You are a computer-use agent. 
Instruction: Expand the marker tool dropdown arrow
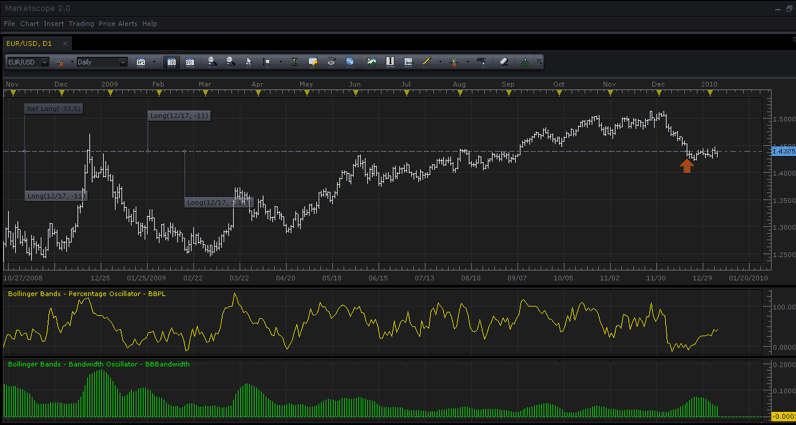[281, 62]
